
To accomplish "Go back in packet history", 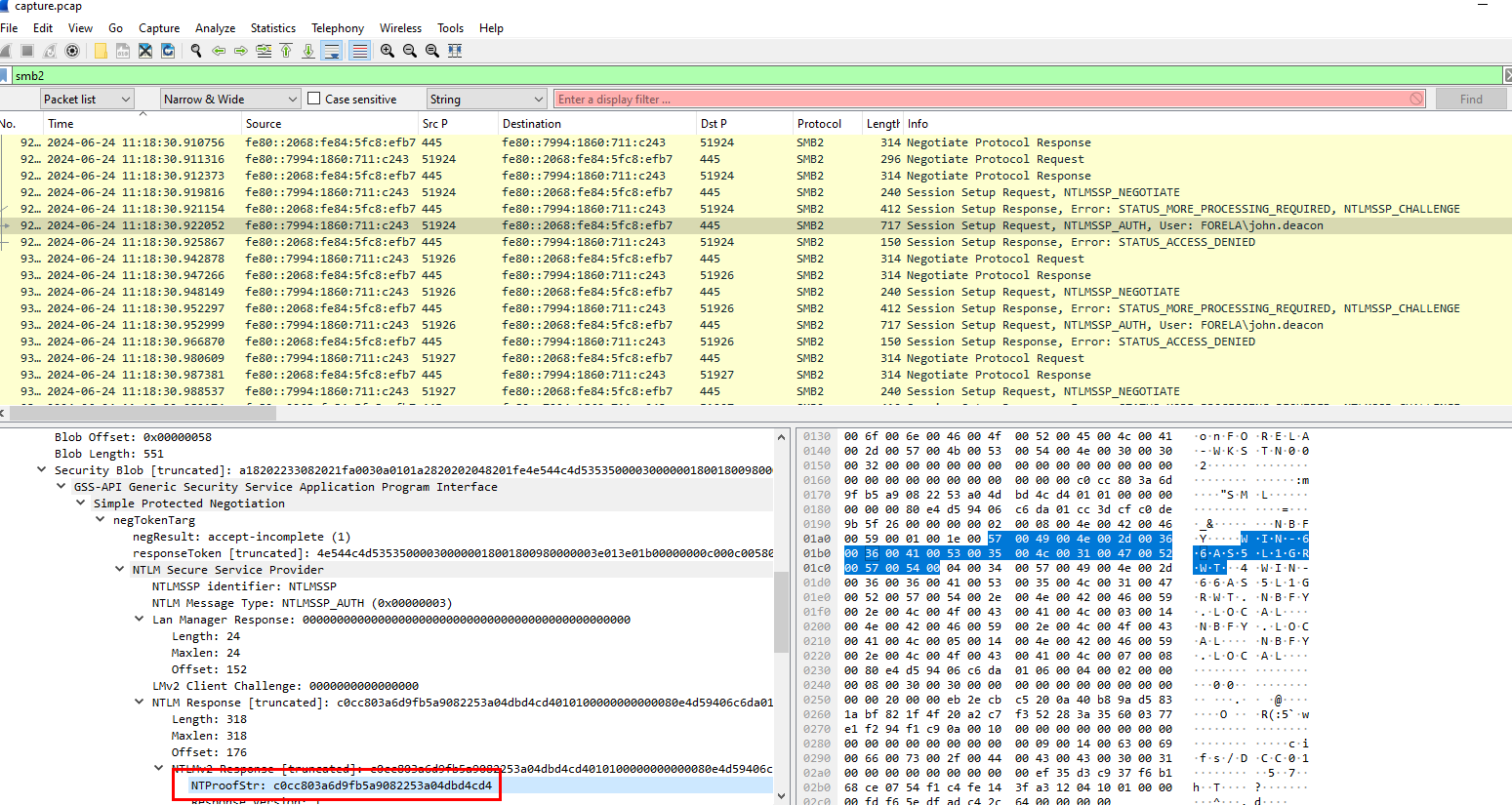I will 219,51.
